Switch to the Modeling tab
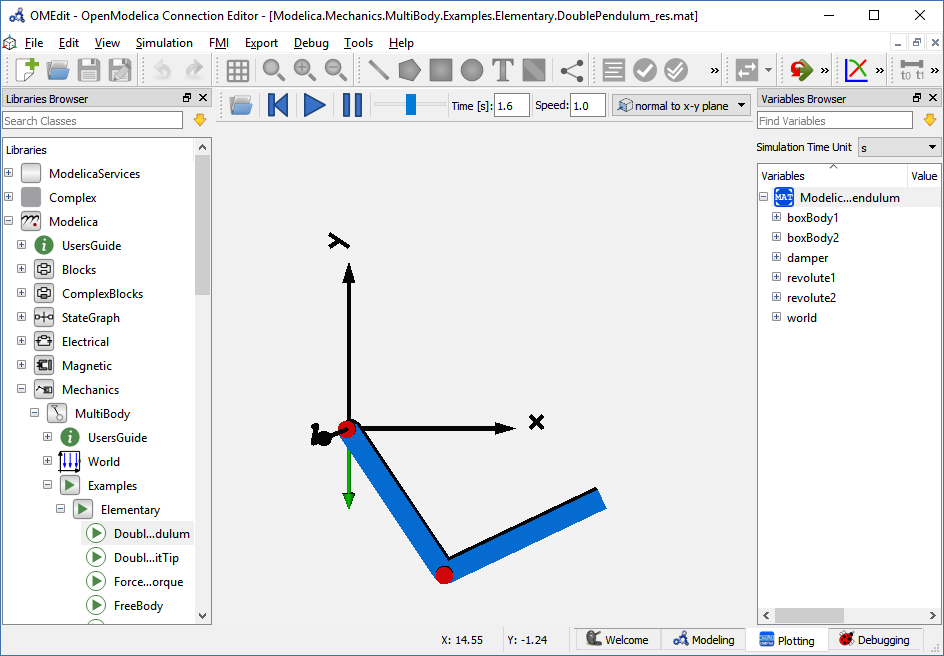The image size is (944, 656). (x=704, y=640)
